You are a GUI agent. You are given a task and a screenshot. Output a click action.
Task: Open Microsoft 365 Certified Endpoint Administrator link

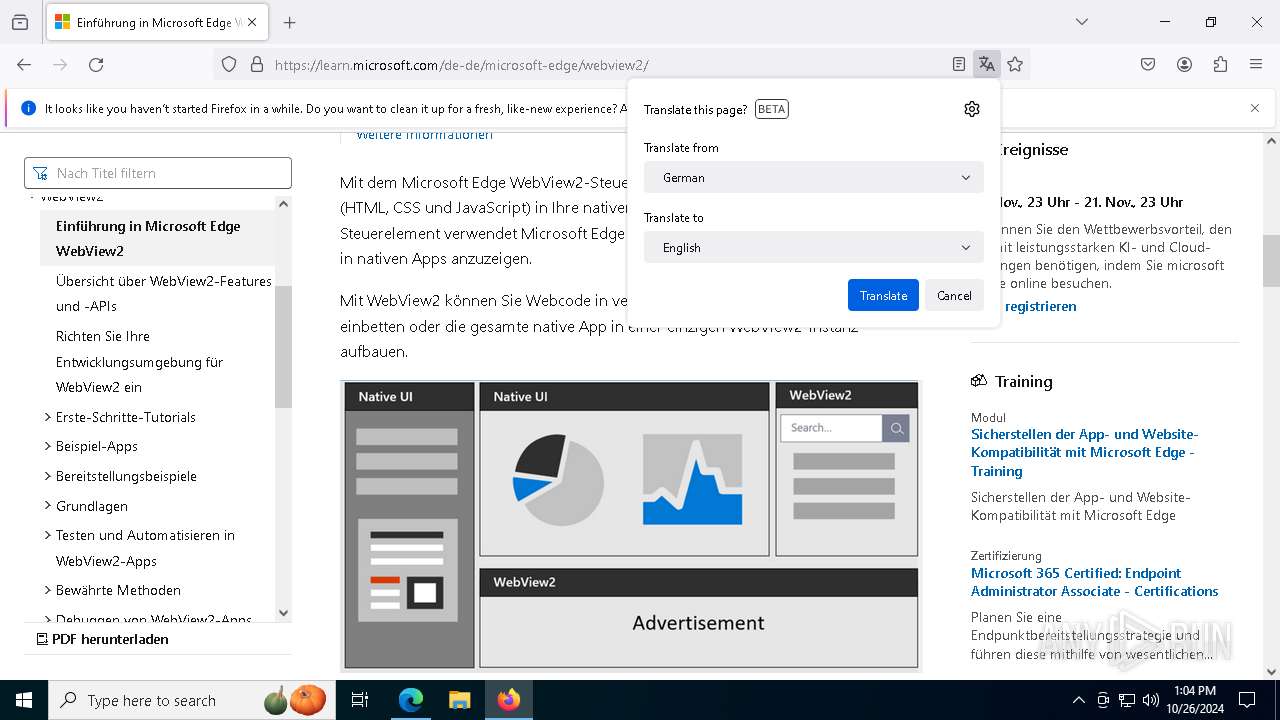[x=1095, y=582]
